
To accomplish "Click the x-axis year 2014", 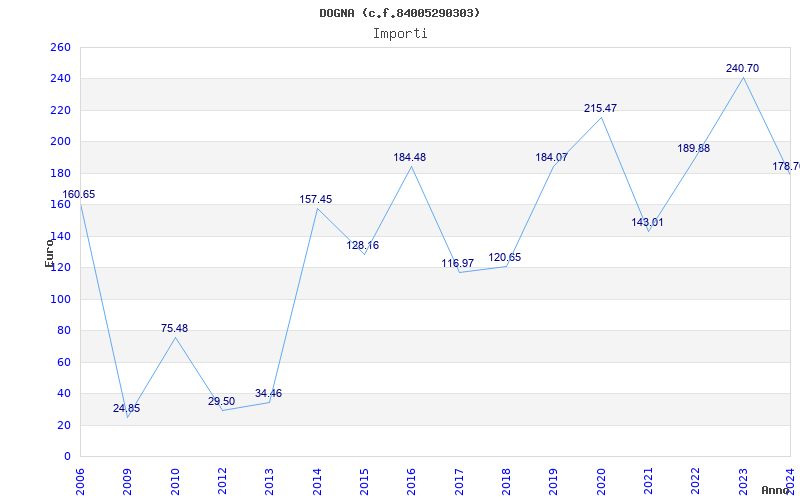I will click(x=317, y=482).
